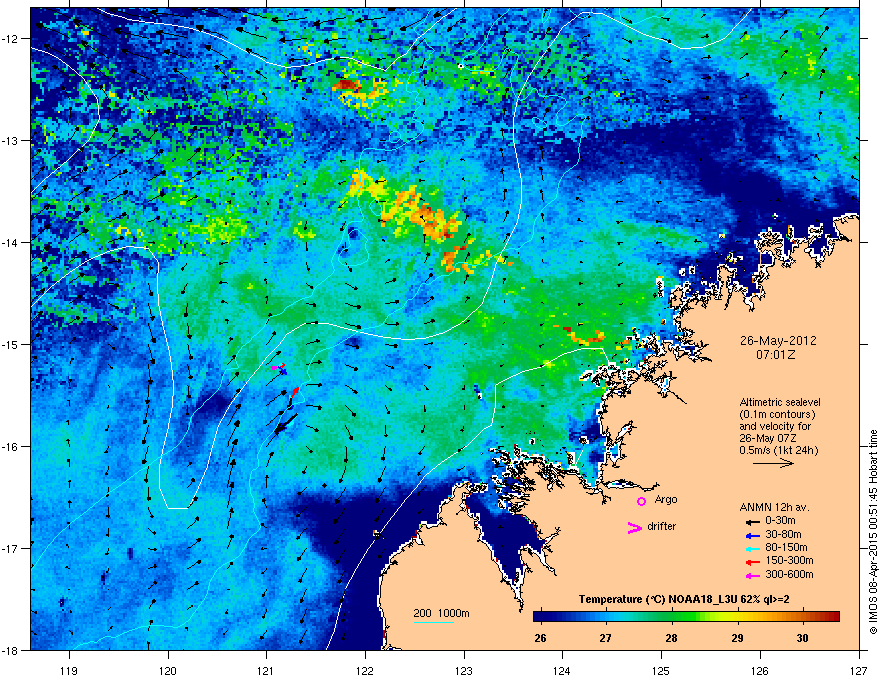Click the longitude axis label '126'
The image size is (880, 680).
(760, 670)
